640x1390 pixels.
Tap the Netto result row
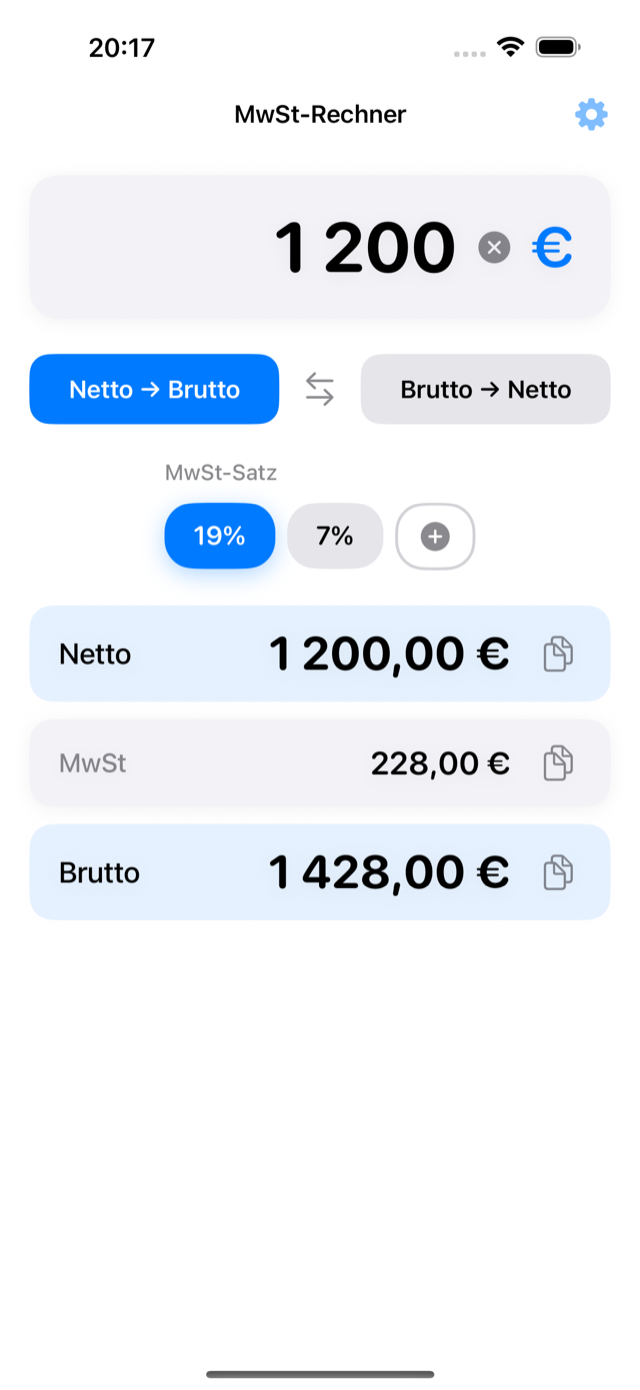pyautogui.click(x=320, y=654)
